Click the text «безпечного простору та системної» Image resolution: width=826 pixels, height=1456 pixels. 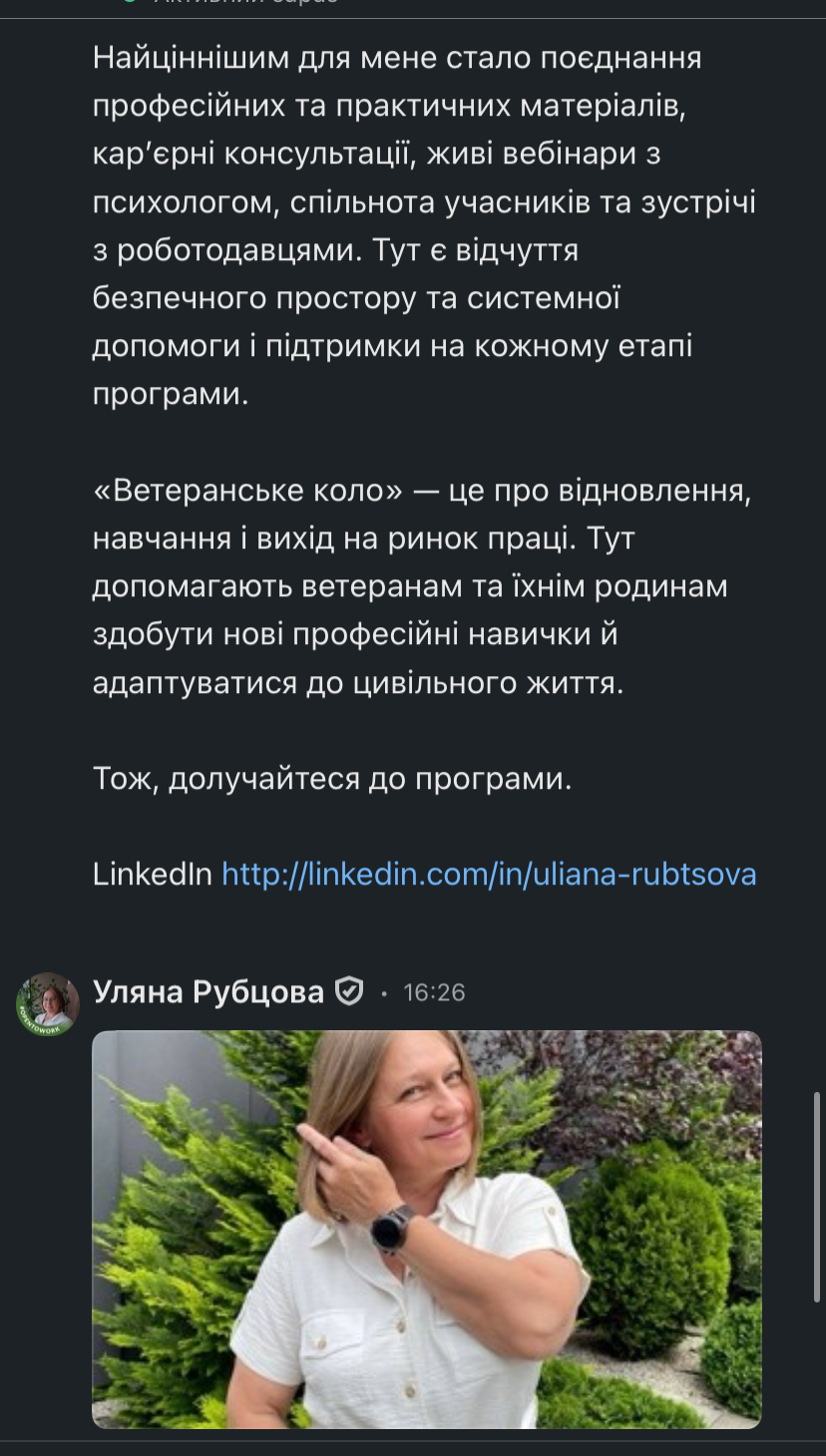pyautogui.click(x=357, y=298)
